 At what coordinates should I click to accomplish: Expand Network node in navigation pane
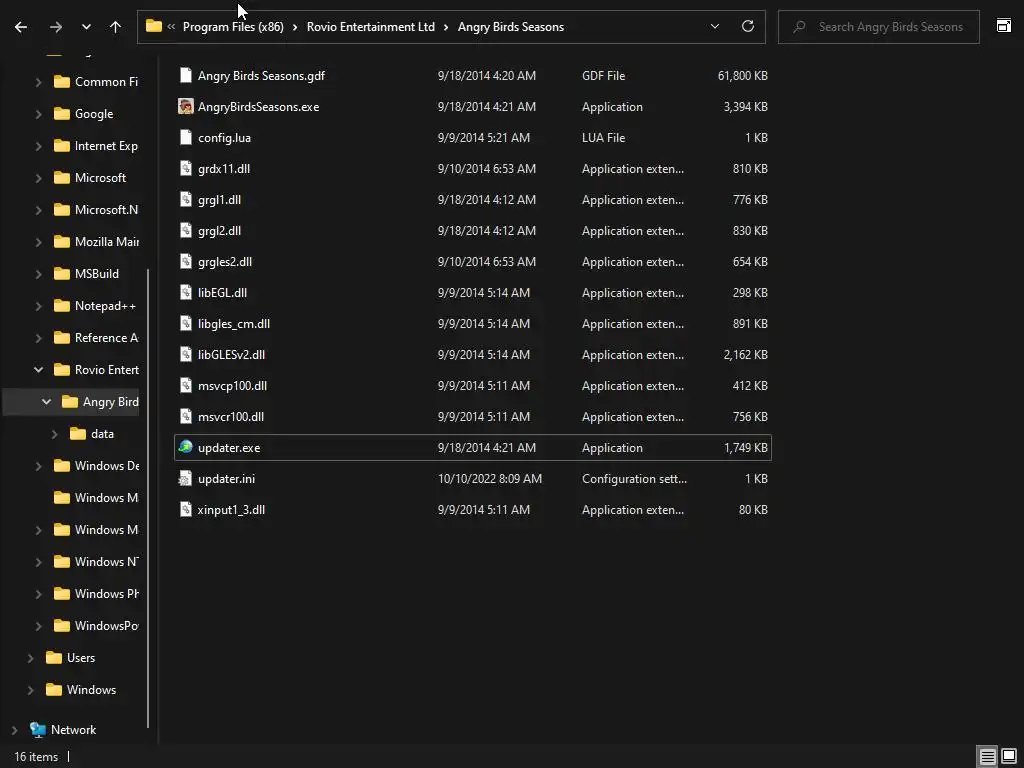click(x=14, y=730)
